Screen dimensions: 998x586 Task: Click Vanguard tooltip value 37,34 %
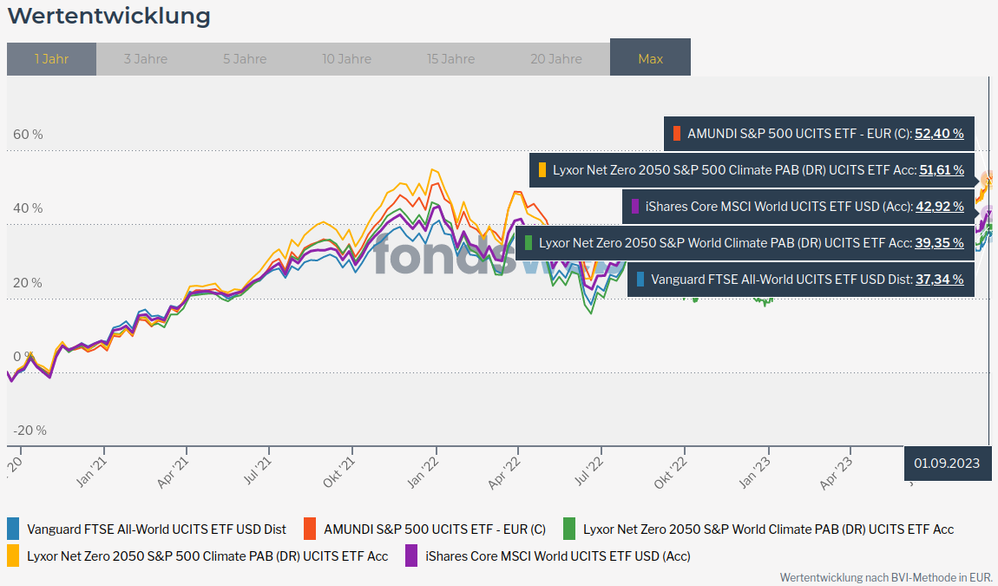[x=939, y=280]
